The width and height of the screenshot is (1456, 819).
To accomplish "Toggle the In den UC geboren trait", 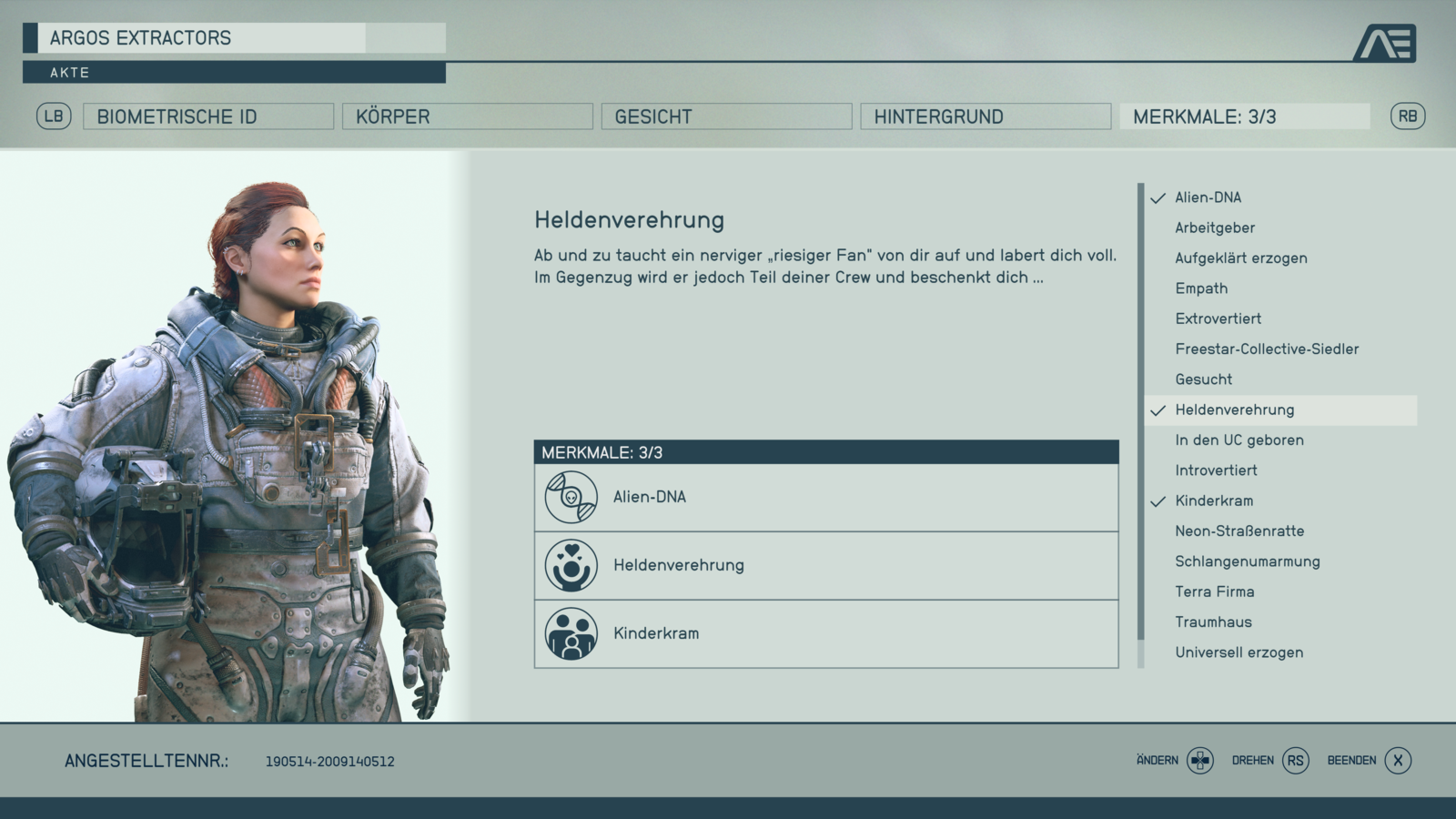I will 1282,440.
